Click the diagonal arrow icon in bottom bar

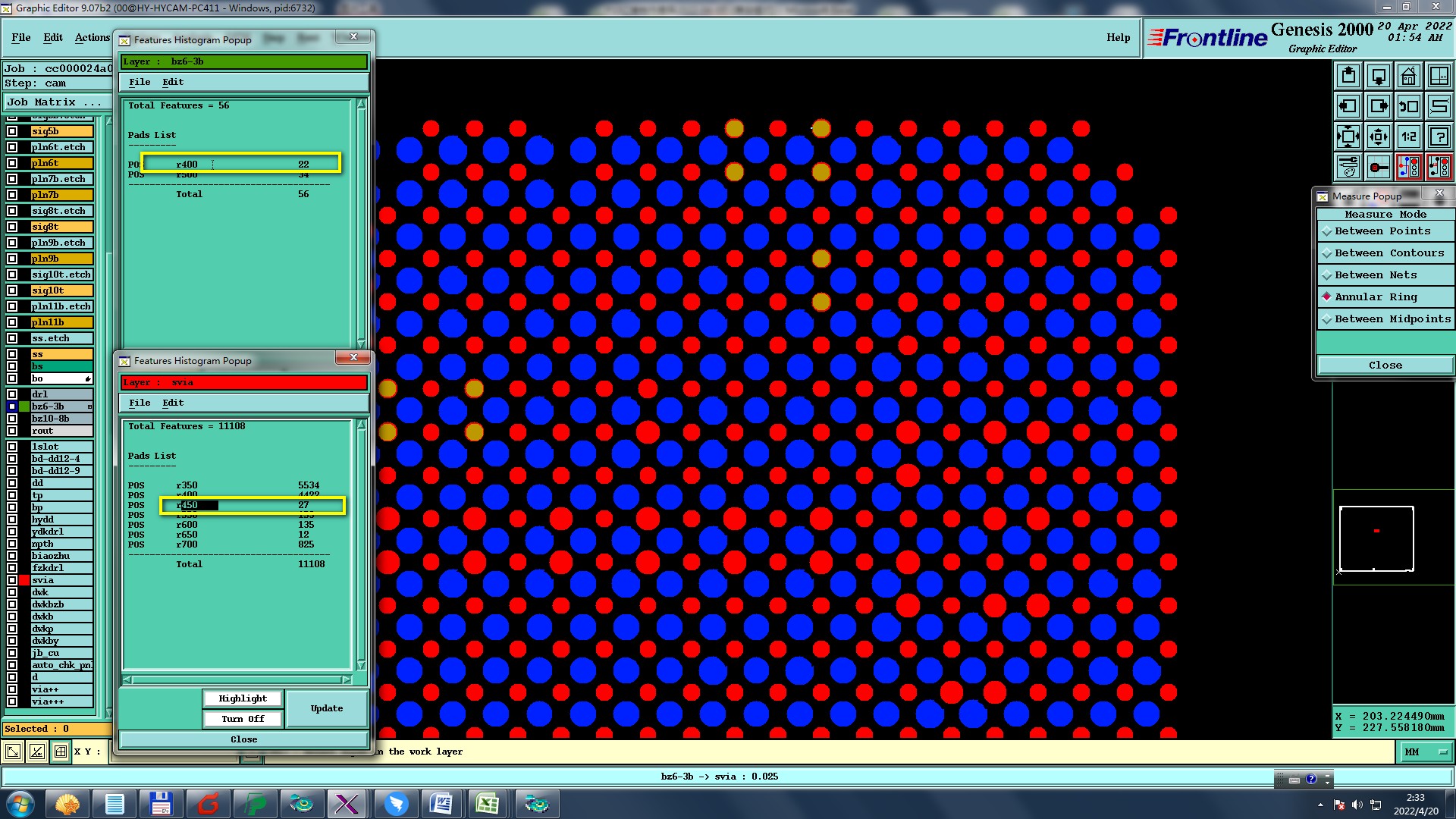pos(13,752)
